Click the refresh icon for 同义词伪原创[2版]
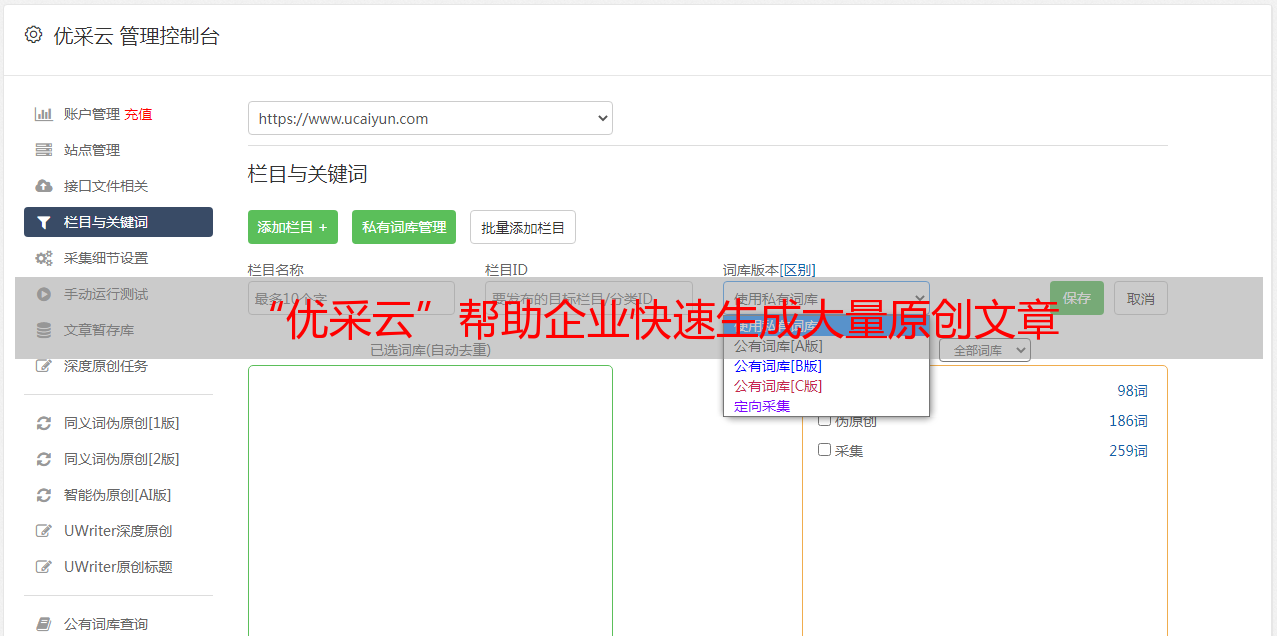 pyautogui.click(x=44, y=459)
